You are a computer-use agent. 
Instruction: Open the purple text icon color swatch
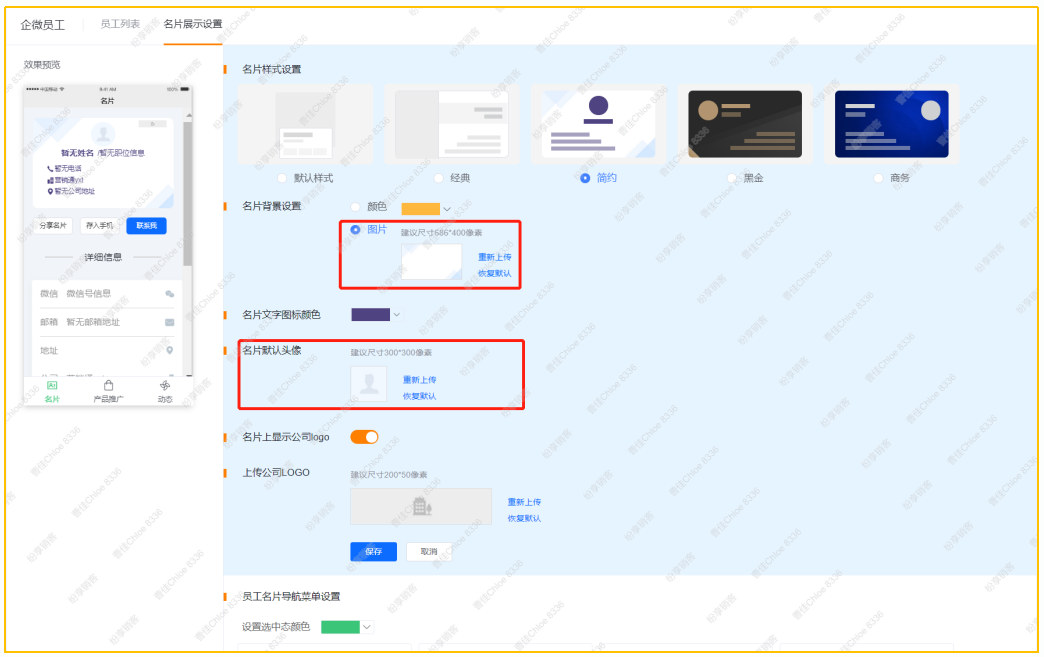point(370,315)
